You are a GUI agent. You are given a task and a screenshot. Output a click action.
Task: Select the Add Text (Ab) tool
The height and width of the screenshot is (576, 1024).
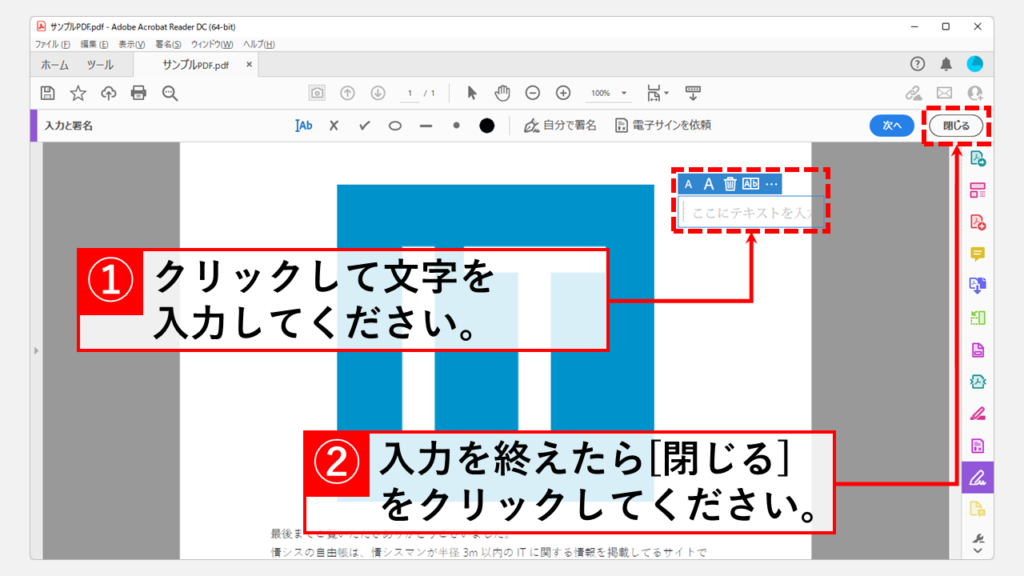coord(304,125)
